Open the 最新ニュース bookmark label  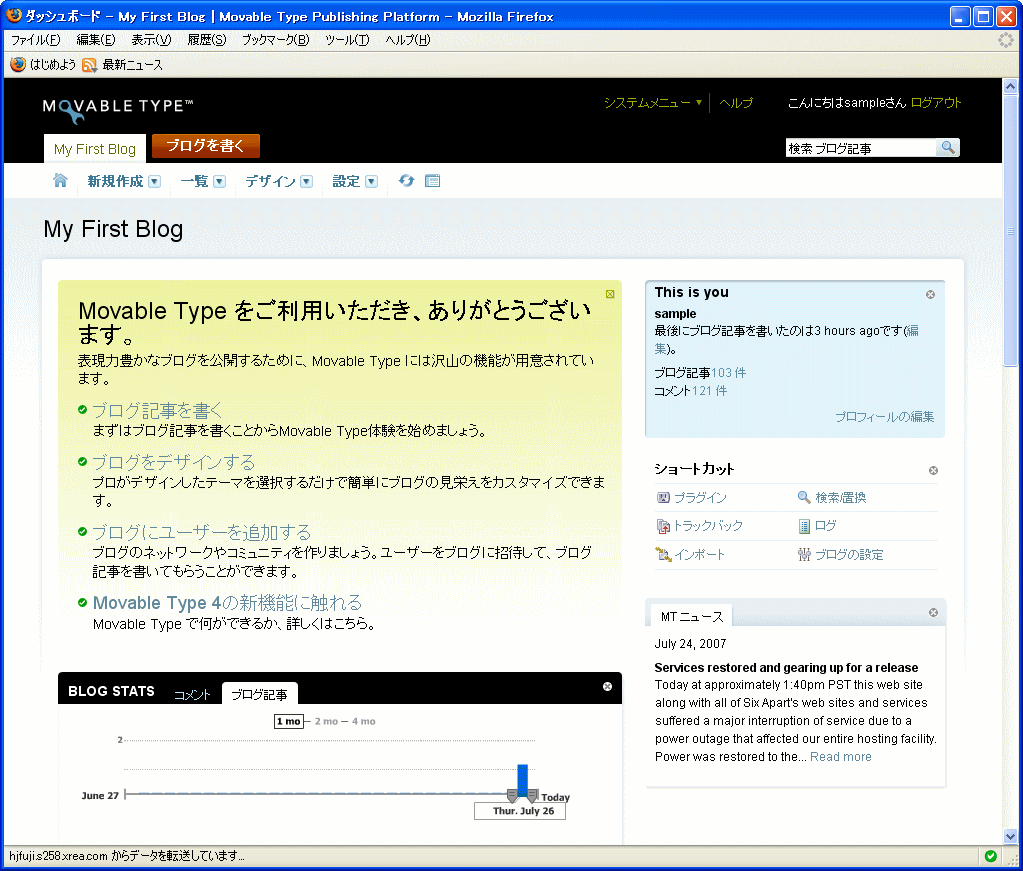[x=132, y=65]
